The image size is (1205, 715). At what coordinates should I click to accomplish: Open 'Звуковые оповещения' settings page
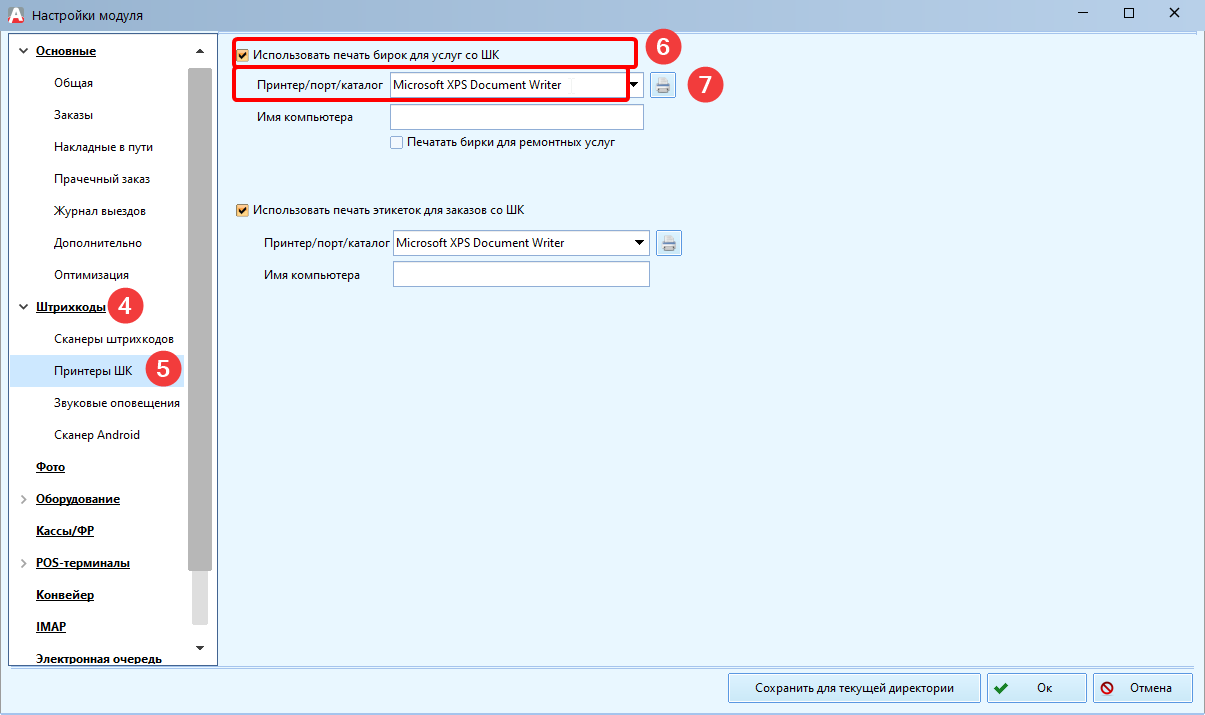116,403
